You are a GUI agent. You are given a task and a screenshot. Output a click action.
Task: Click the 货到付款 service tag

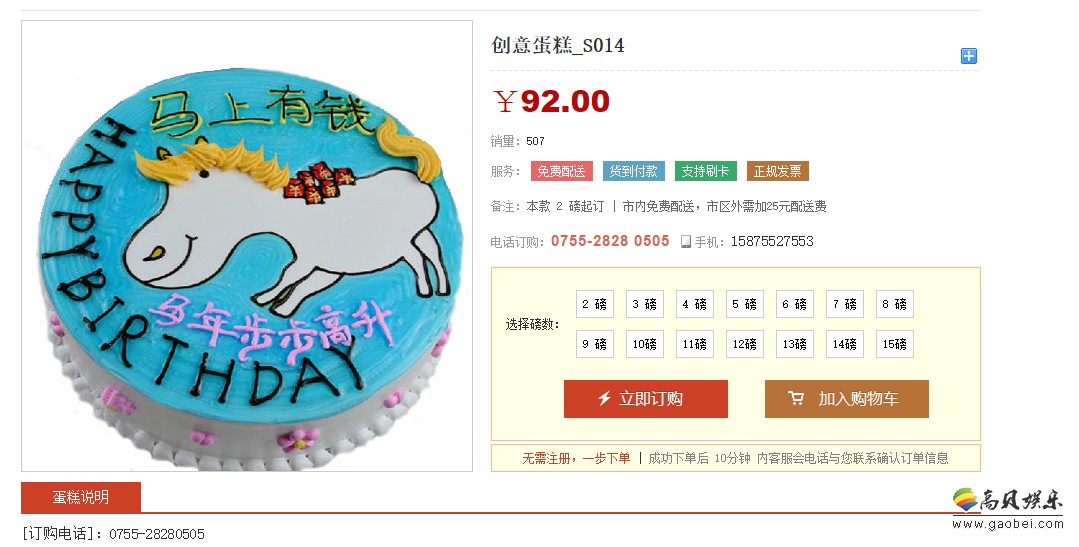coord(634,171)
